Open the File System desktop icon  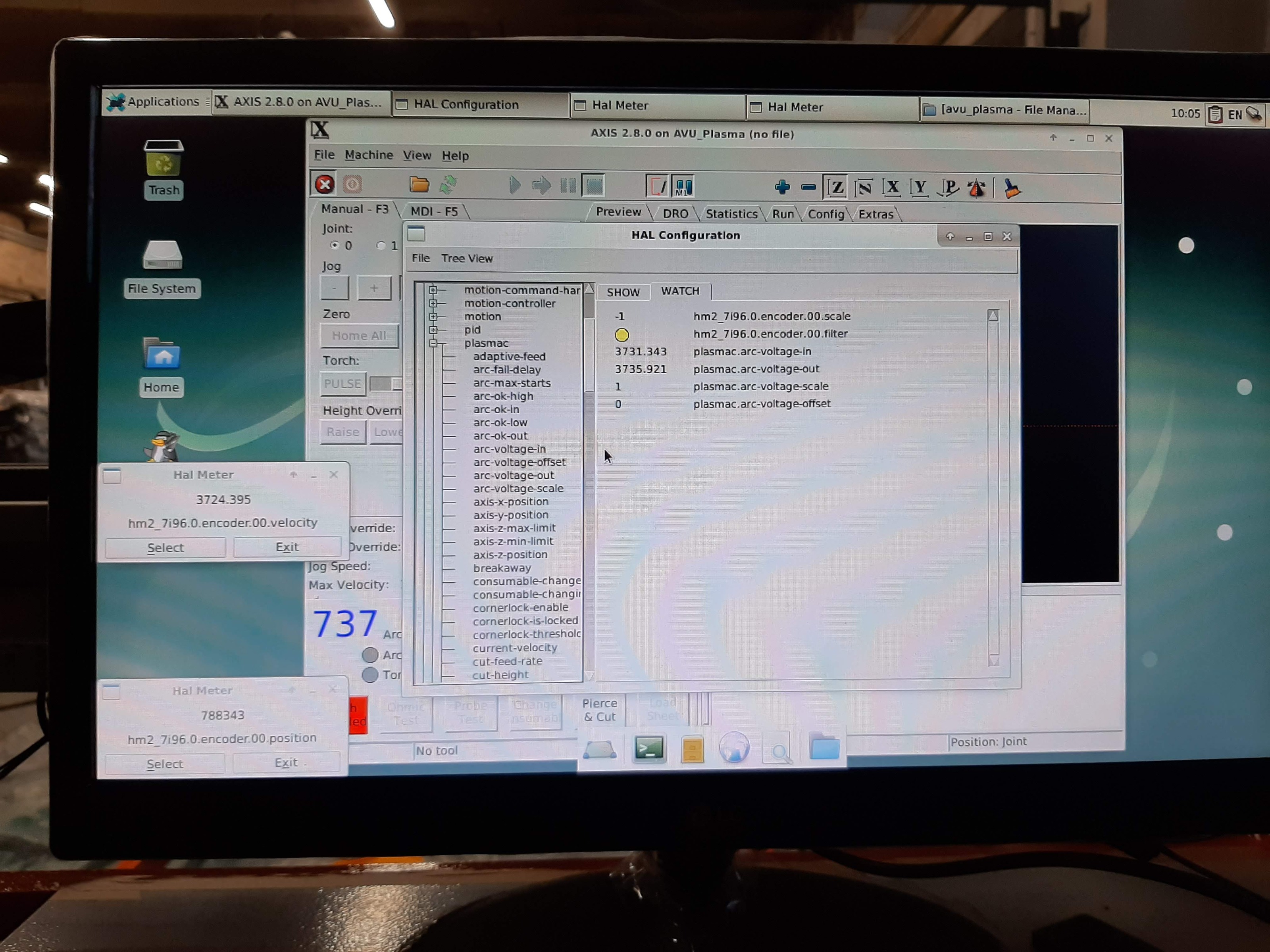tap(162, 268)
